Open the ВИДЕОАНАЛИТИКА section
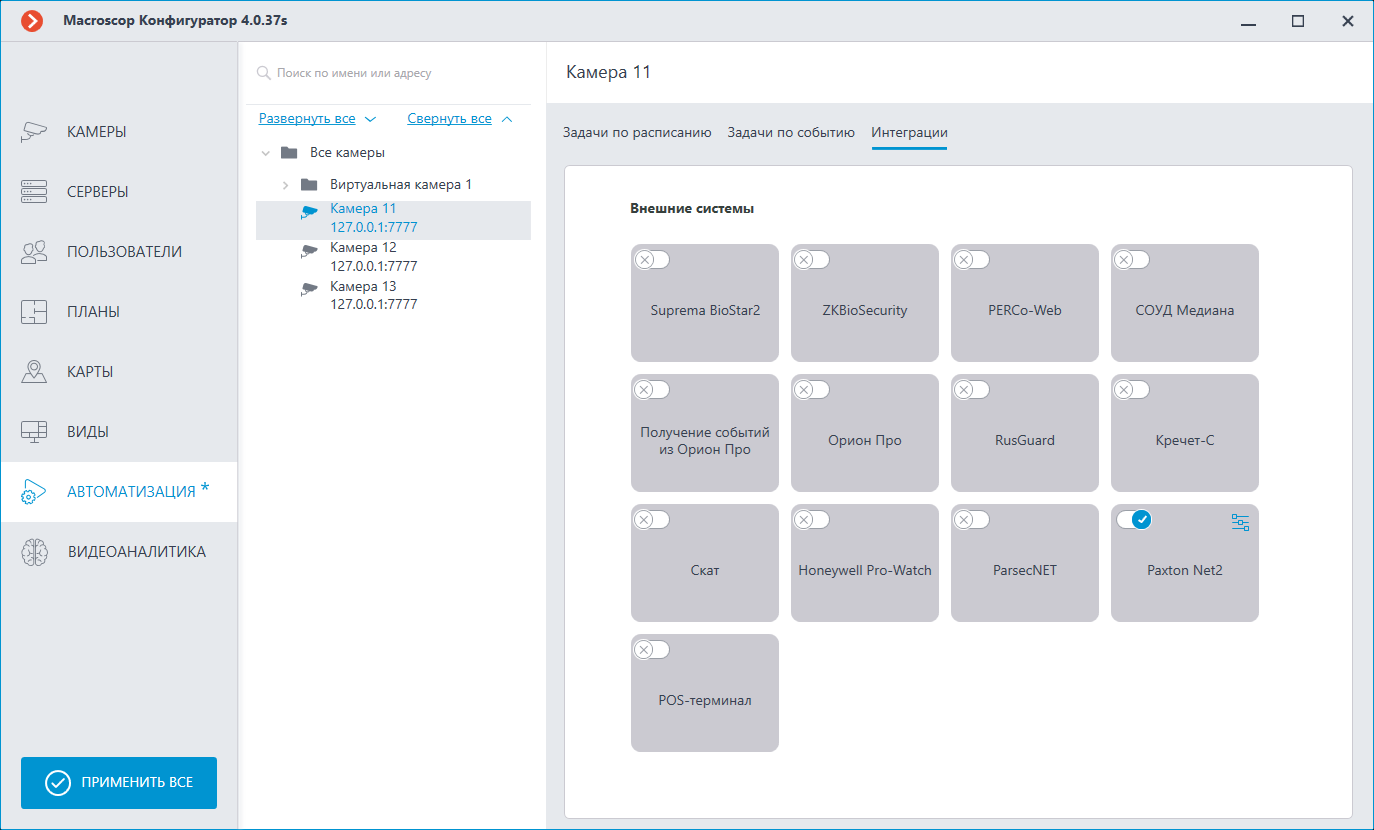 pos(118,552)
